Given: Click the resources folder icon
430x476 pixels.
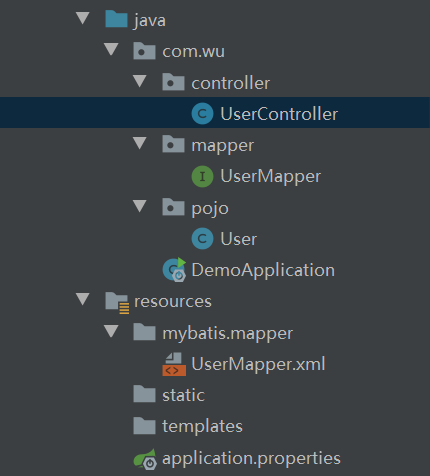Looking at the screenshot, I should [117, 303].
